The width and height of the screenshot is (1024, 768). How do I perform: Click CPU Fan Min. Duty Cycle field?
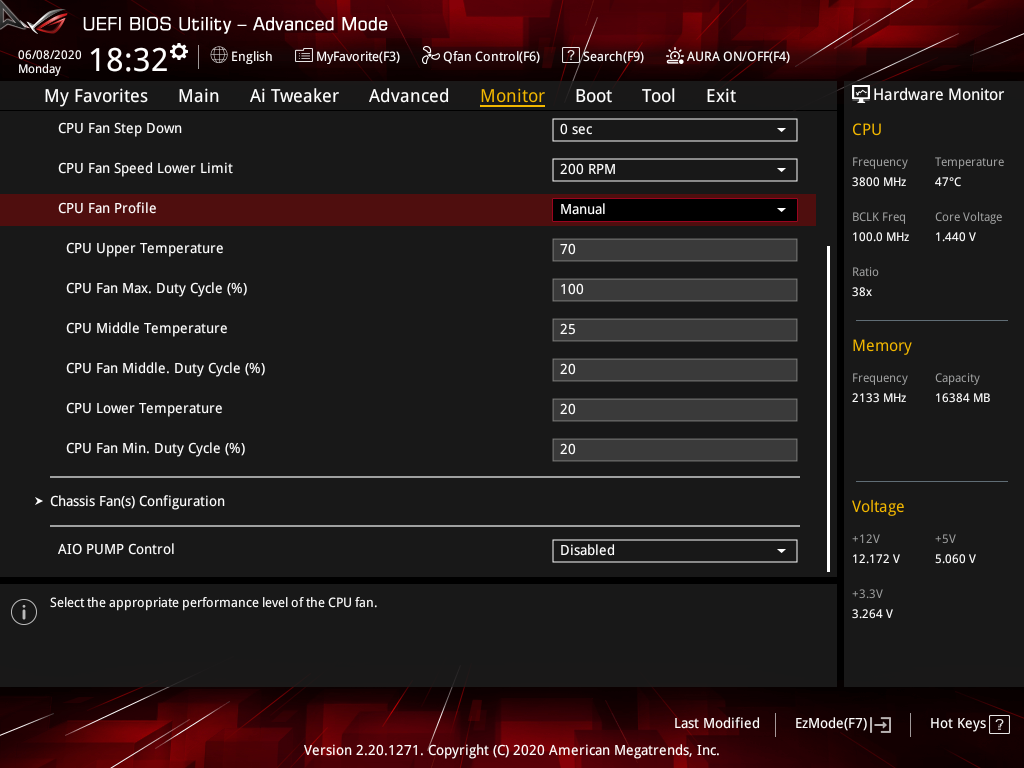pyautogui.click(x=675, y=449)
